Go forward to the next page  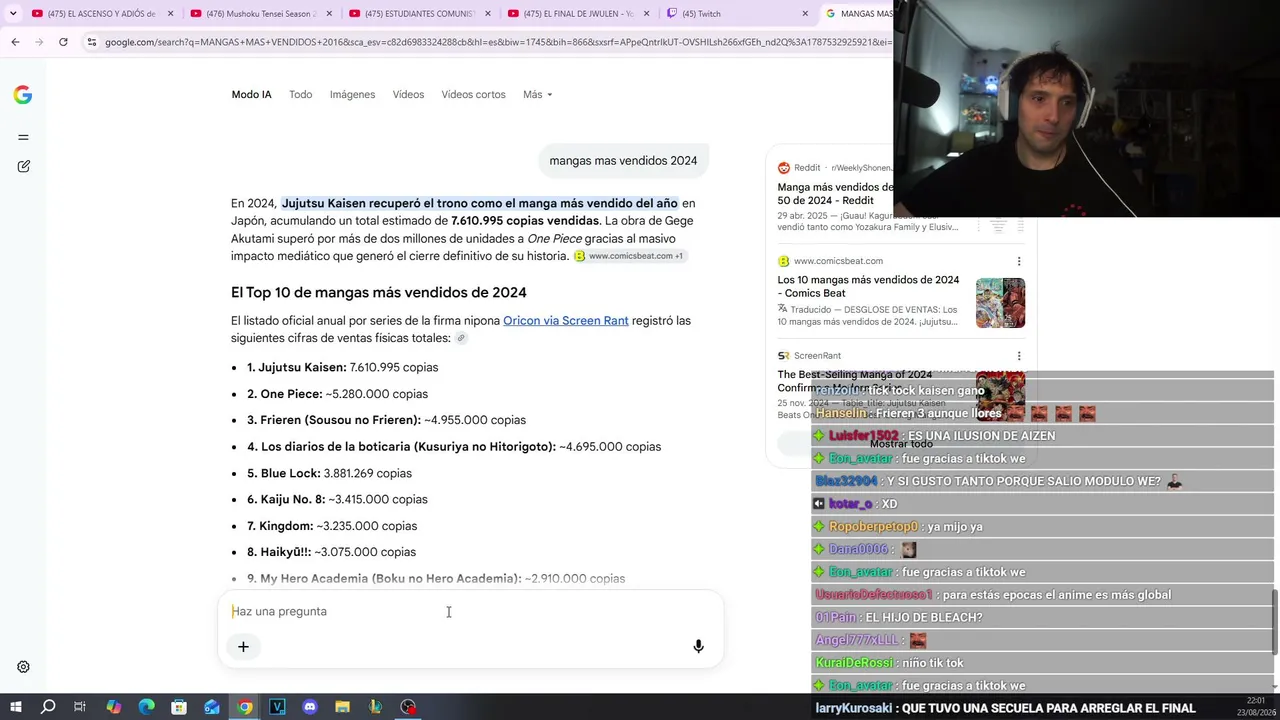pos(39,42)
